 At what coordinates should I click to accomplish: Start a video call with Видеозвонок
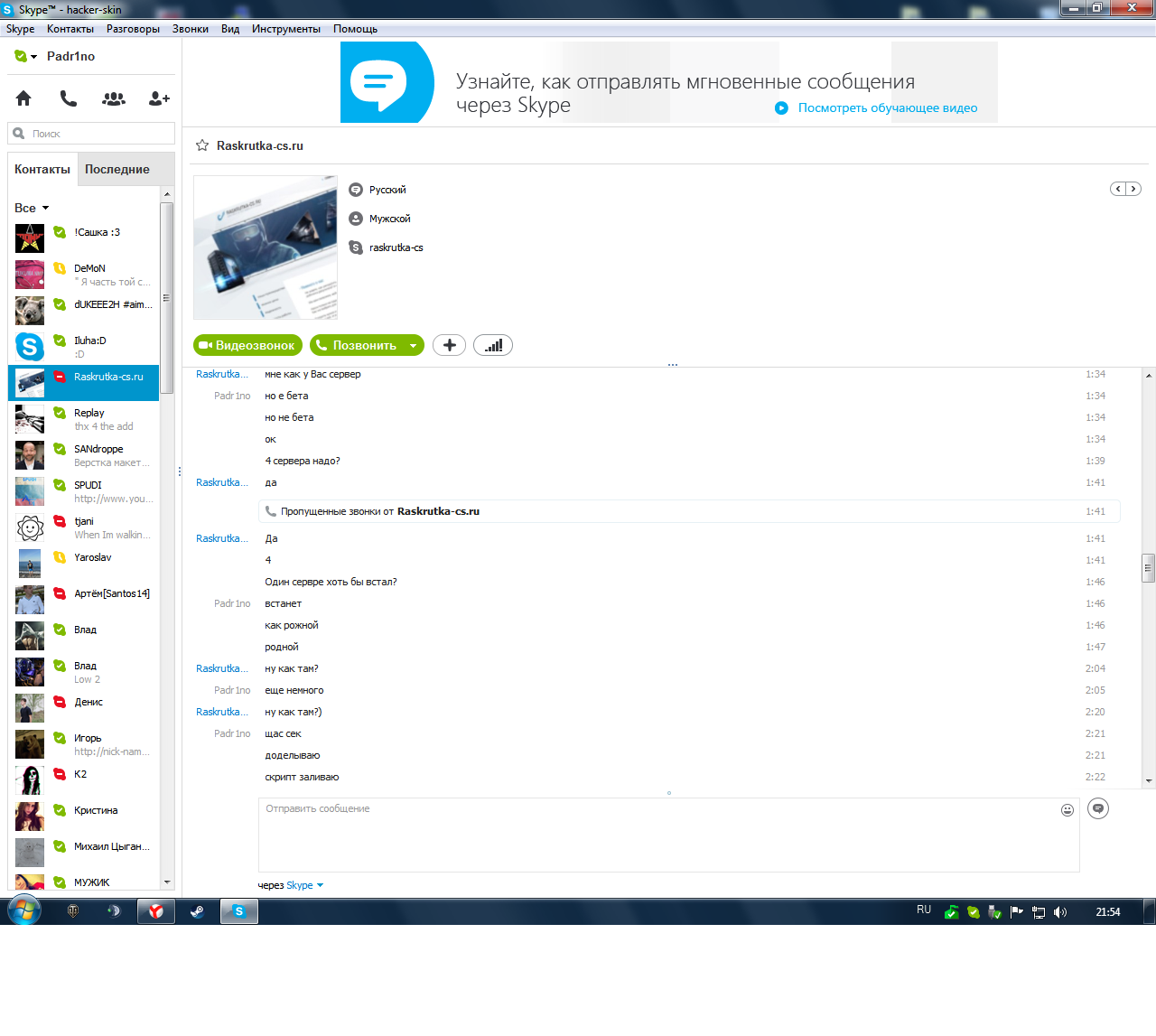coord(248,345)
